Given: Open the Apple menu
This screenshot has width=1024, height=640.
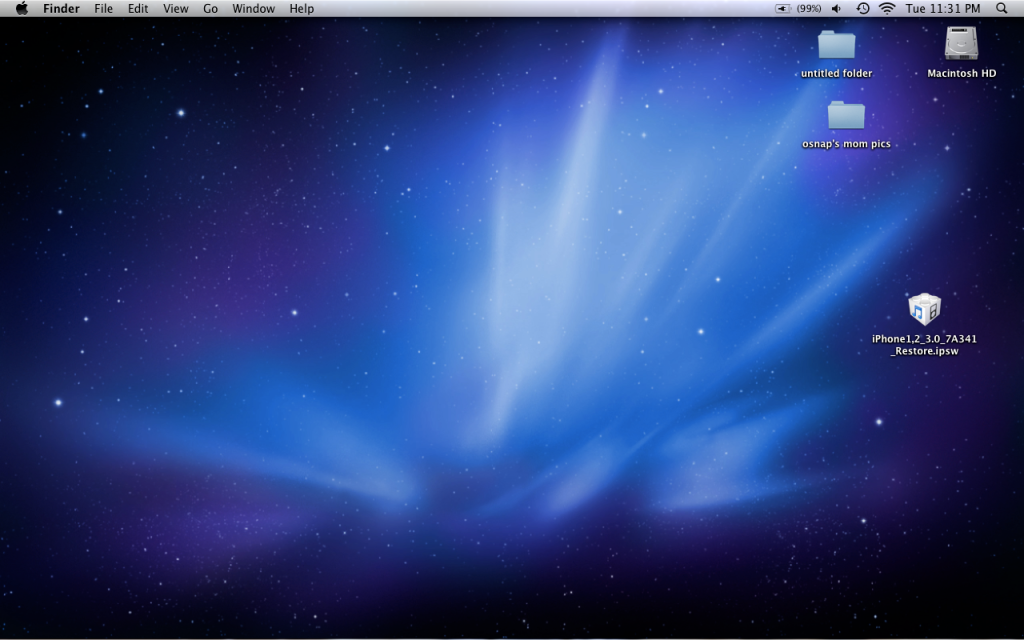Looking at the screenshot, I should [21, 9].
